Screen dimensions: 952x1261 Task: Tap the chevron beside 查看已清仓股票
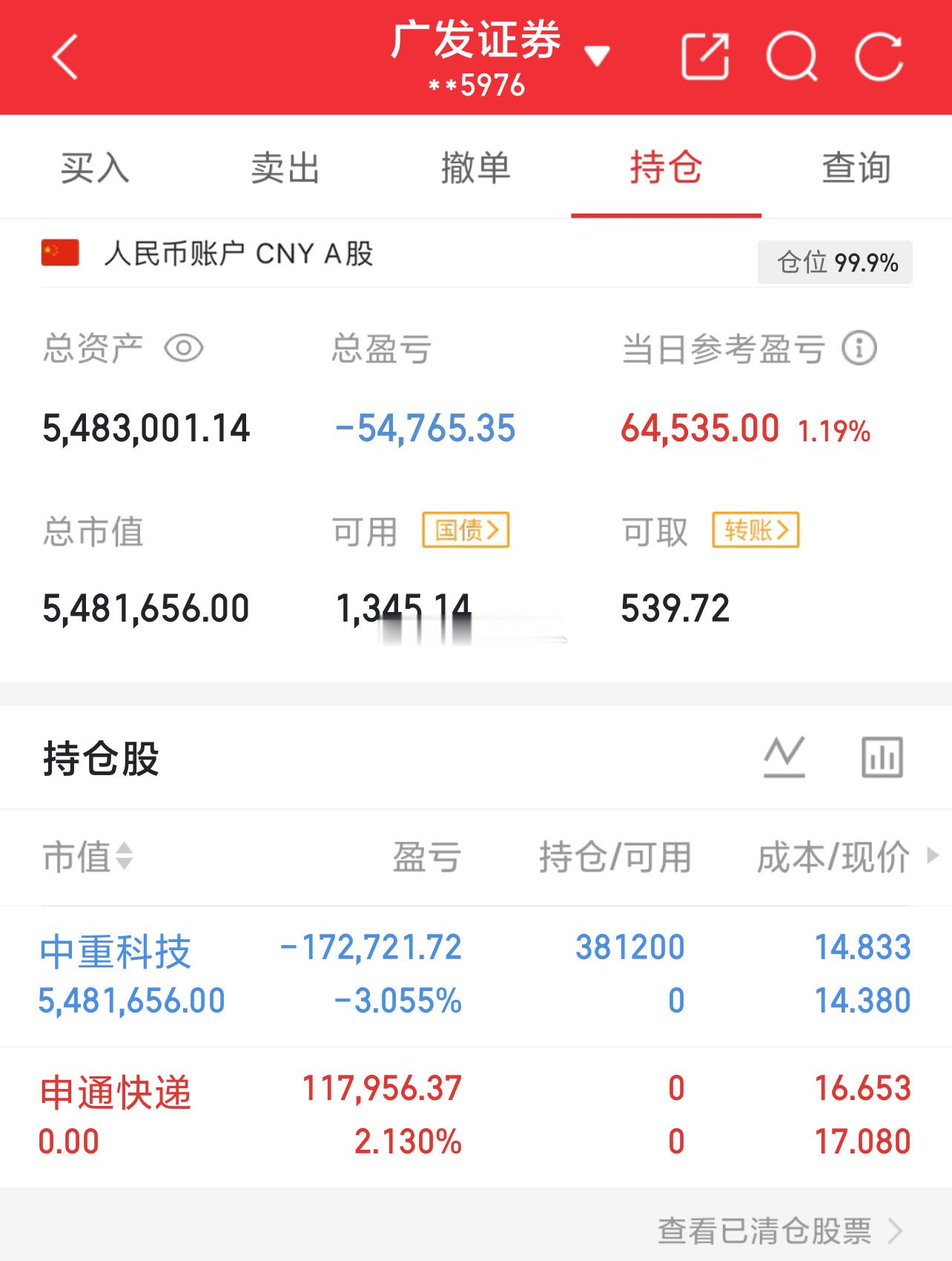(x=896, y=1231)
